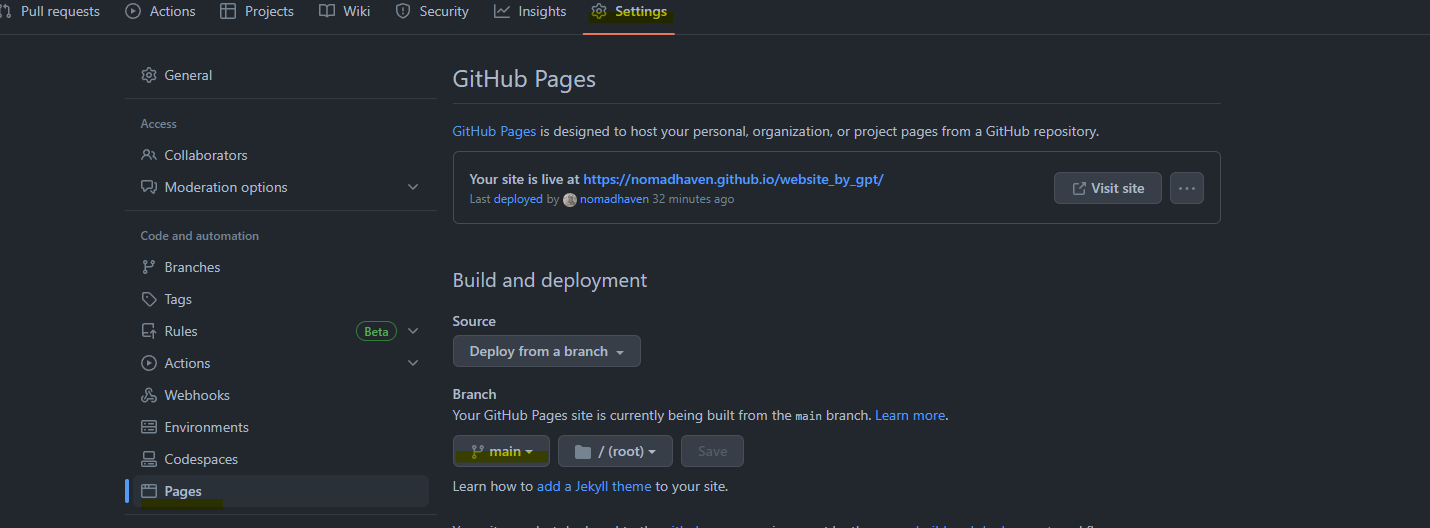This screenshot has height=528, width=1430.
Task: Open the nomadhaven user link
Action: 614,200
